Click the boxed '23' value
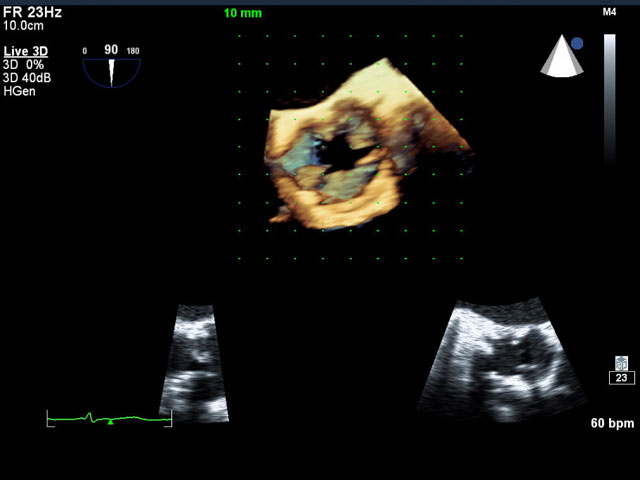 point(622,378)
